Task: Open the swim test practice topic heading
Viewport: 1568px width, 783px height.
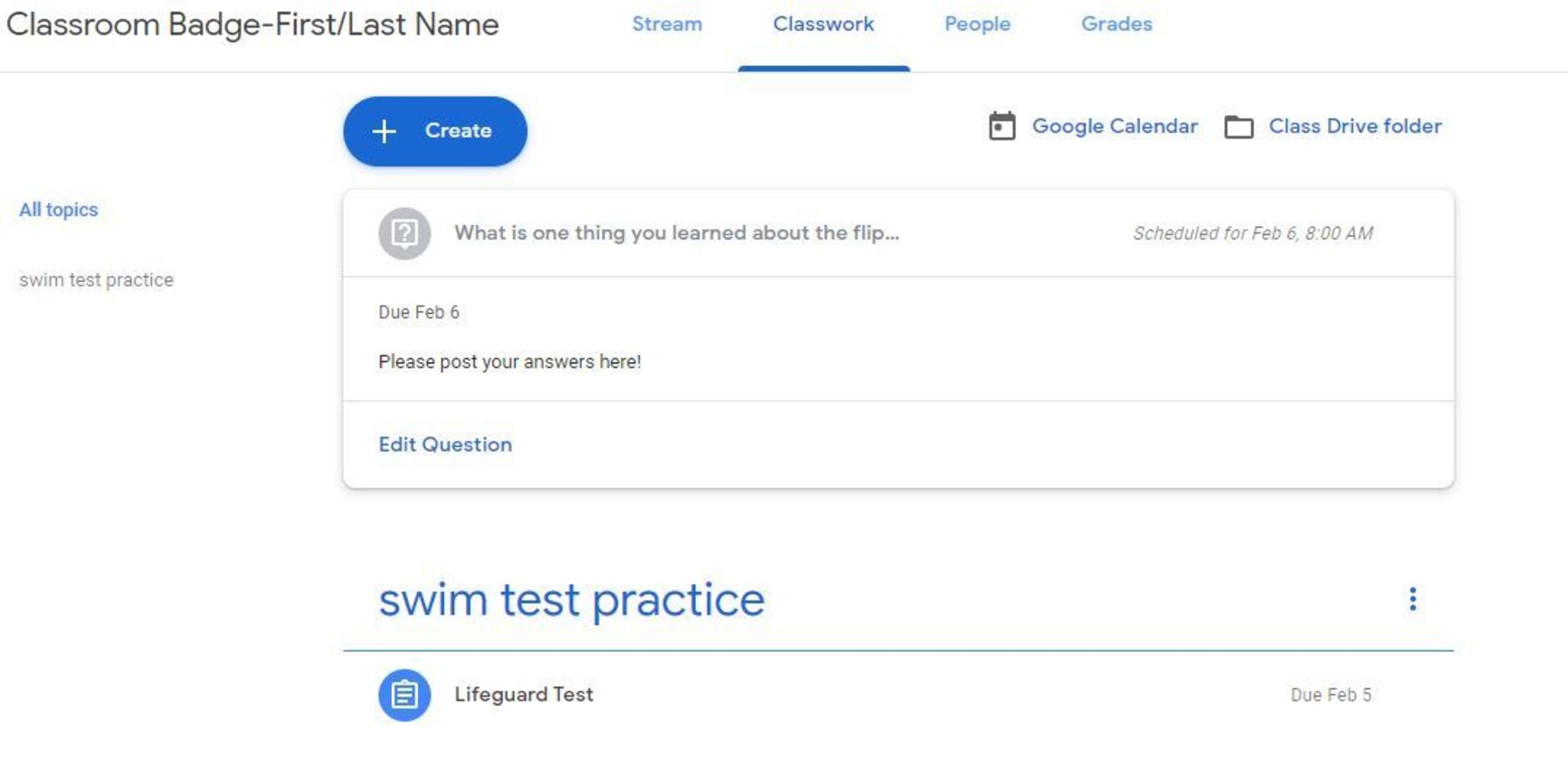Action: [571, 599]
